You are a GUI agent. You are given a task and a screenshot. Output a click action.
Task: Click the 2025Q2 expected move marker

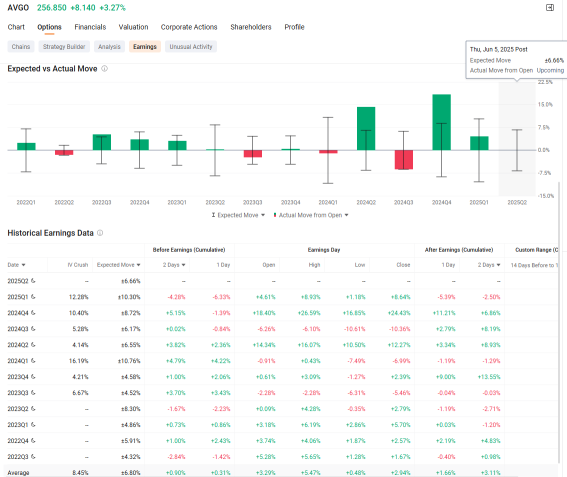(x=517, y=150)
